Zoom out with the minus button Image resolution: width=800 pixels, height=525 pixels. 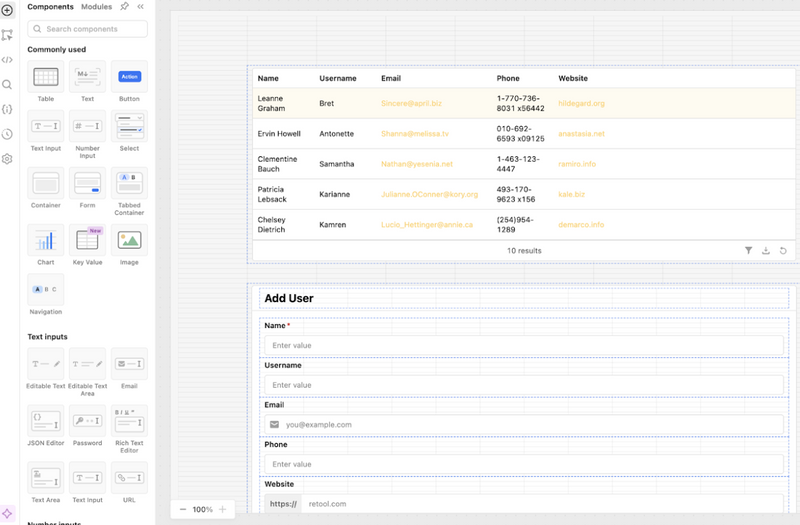pyautogui.click(x=183, y=509)
